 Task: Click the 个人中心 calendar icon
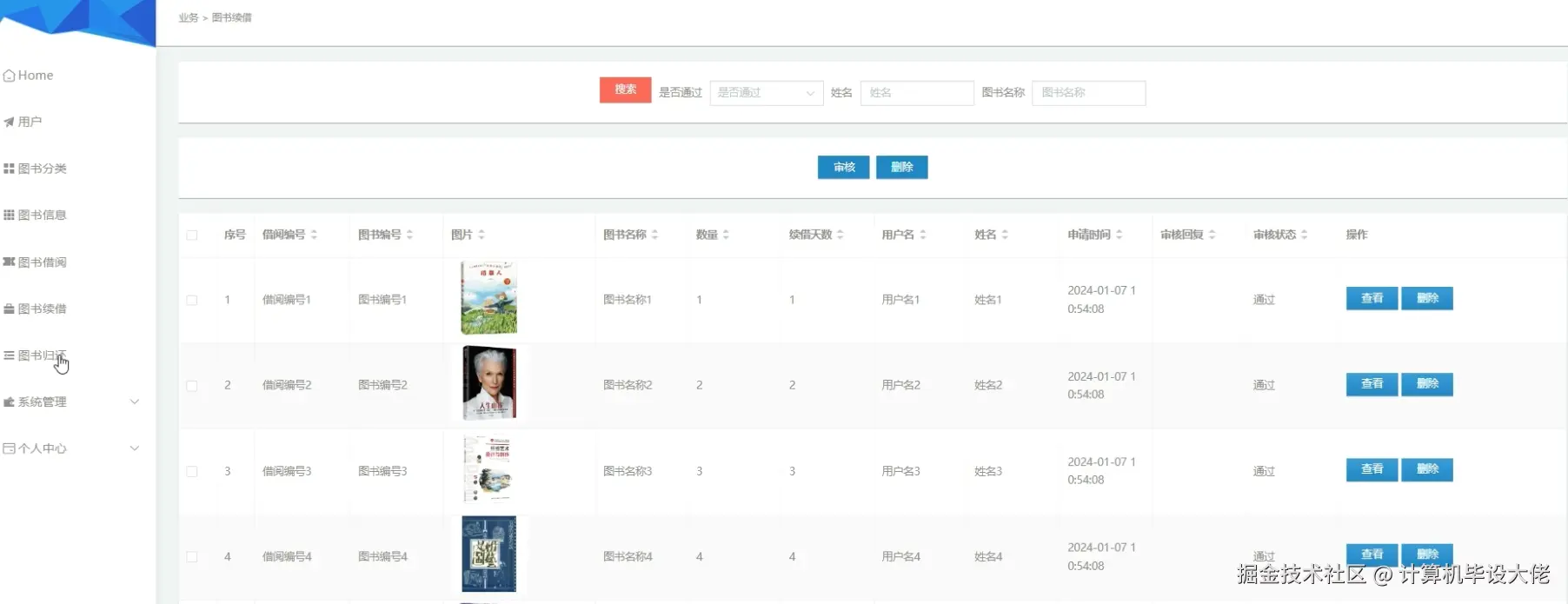pos(9,448)
